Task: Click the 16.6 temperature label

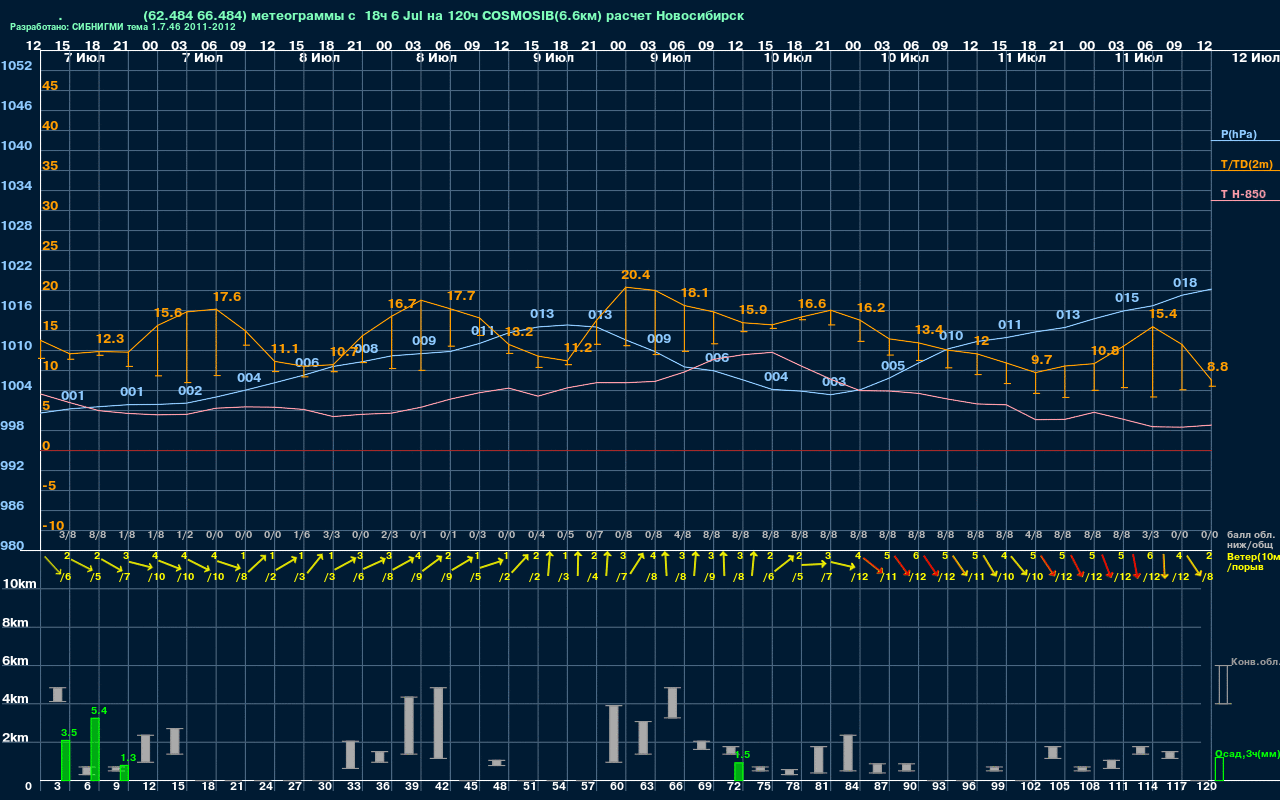Action: pos(812,304)
